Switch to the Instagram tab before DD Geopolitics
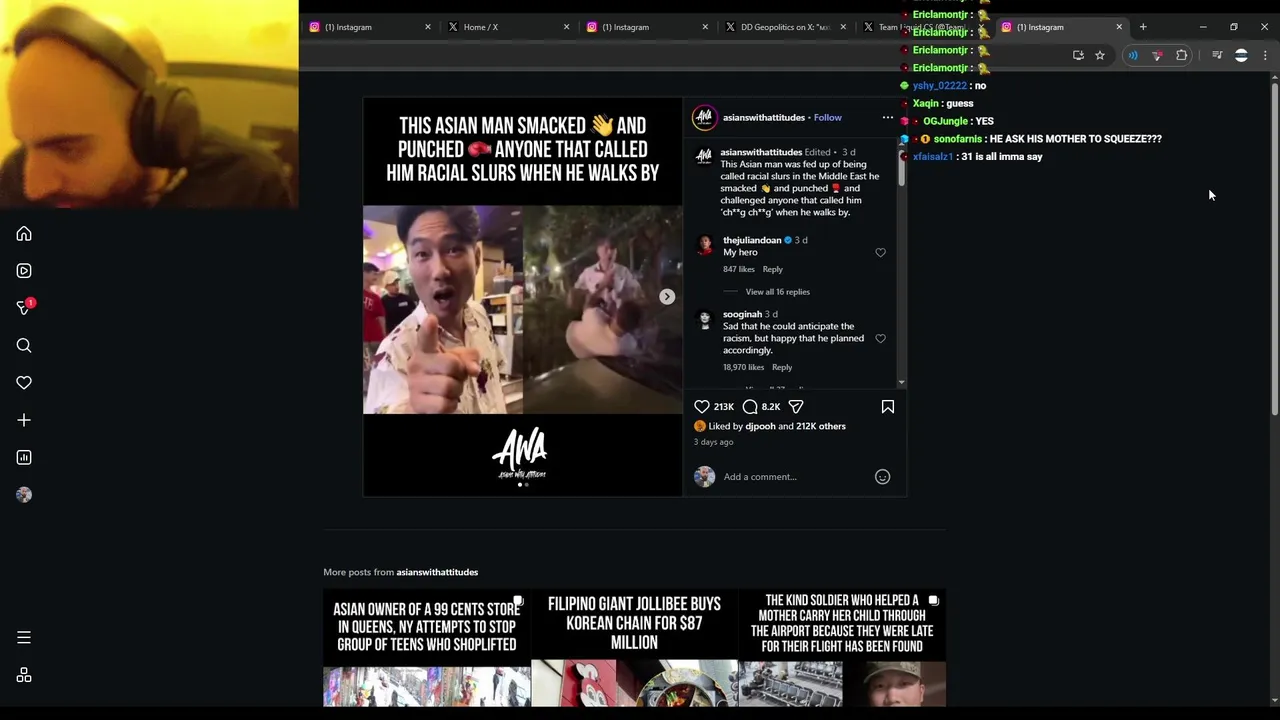Image resolution: width=1280 pixels, height=720 pixels. pyautogui.click(x=645, y=27)
